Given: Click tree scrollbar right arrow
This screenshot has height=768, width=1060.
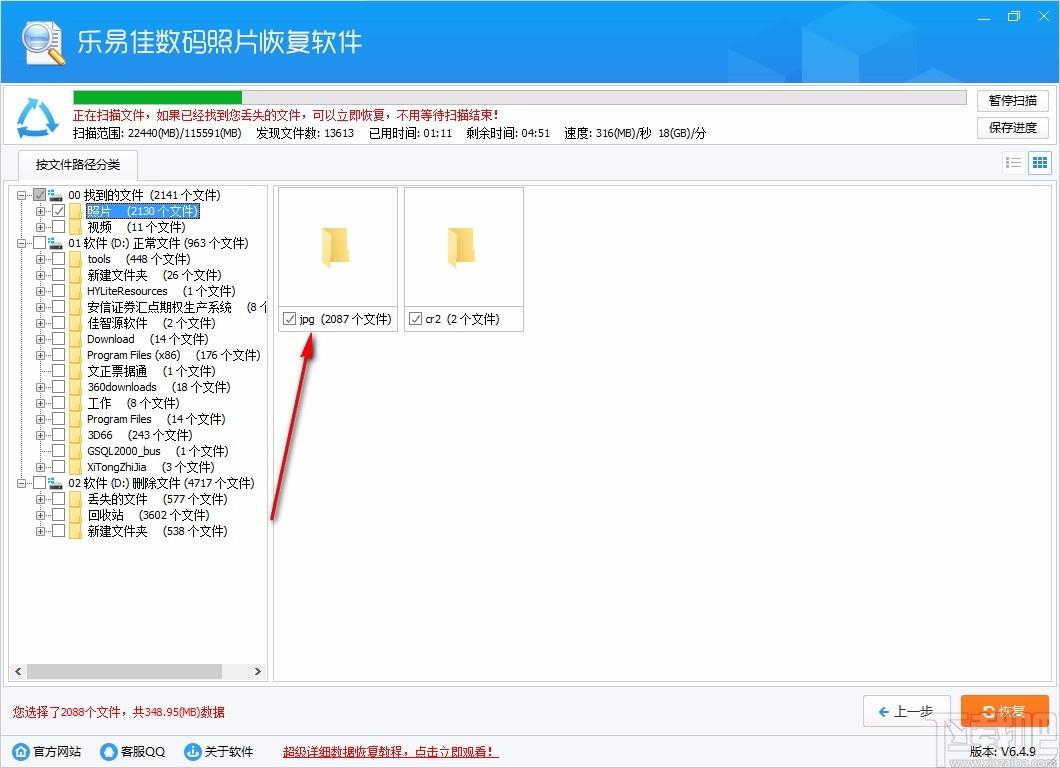Looking at the screenshot, I should [x=258, y=671].
